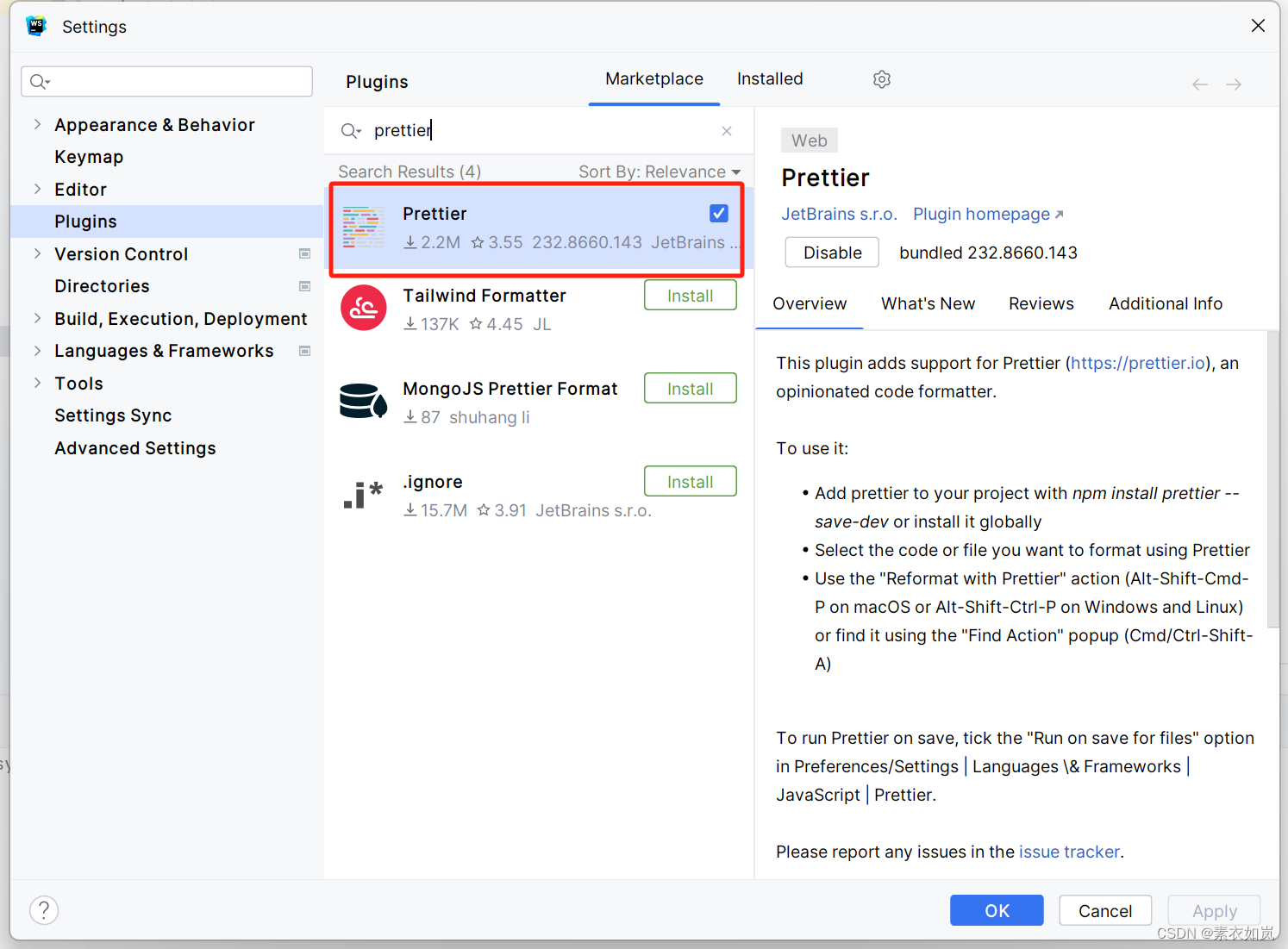Click the MongoJS Prettier Format icon
The height and width of the screenshot is (949, 1288).
click(x=363, y=401)
